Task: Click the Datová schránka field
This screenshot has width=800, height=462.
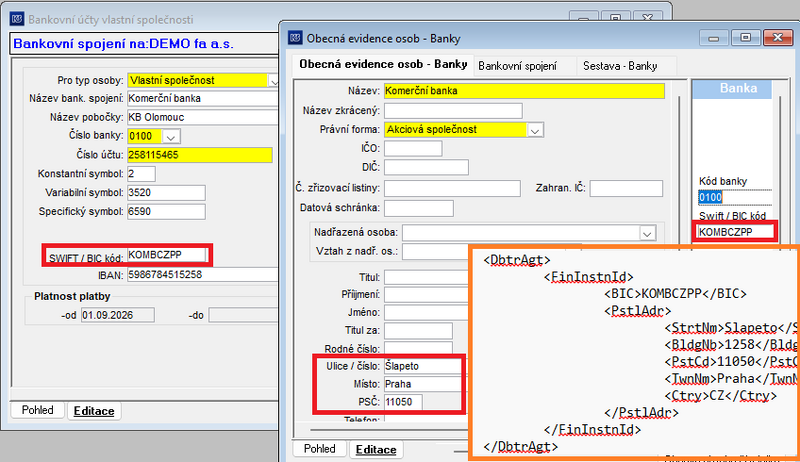Action: (x=419, y=208)
